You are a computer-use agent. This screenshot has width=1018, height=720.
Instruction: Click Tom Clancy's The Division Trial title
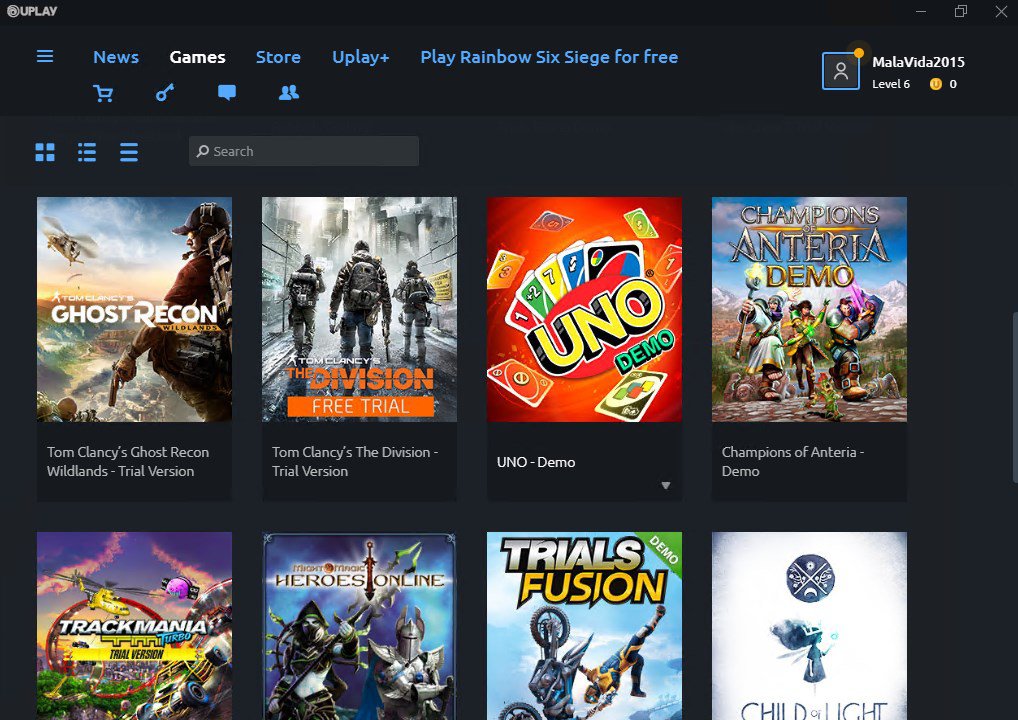coord(355,462)
